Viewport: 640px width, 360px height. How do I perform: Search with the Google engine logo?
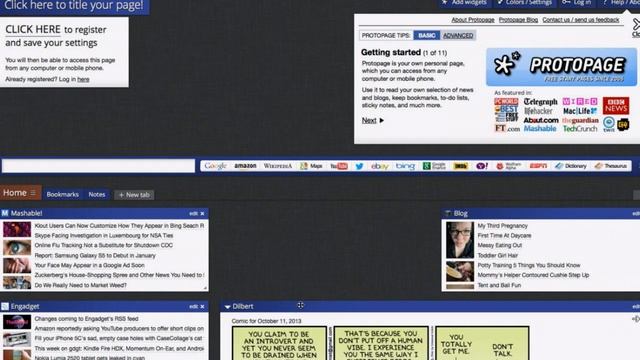215,166
